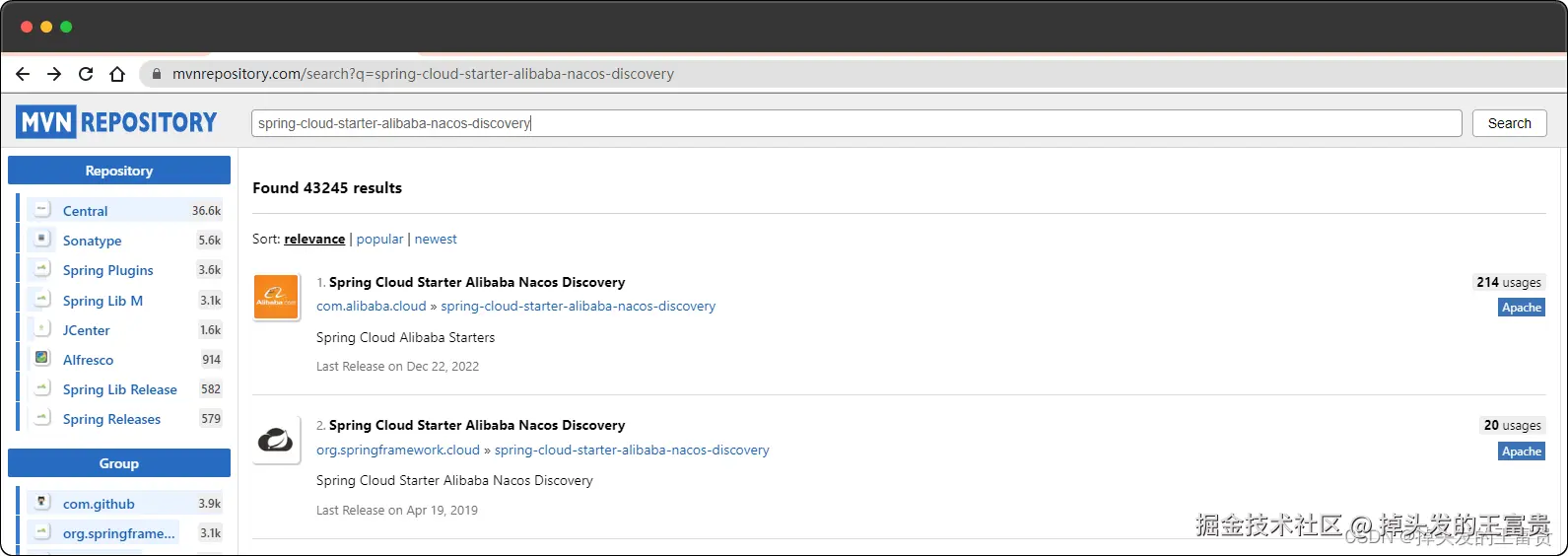Filter by Alfresco repository
This screenshot has width=1568, height=556.
[89, 360]
